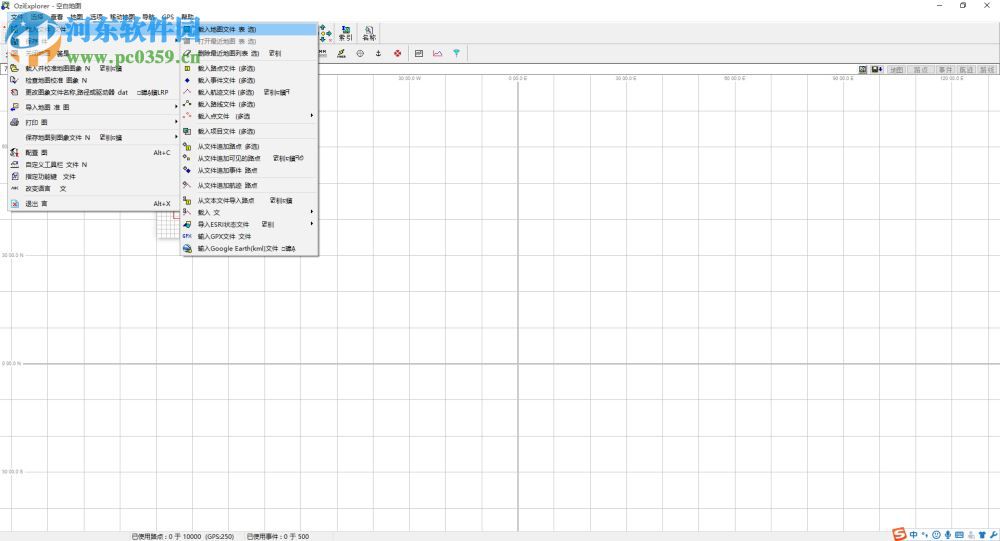
Task: Open the 地图 menu in menu bar
Action: click(77, 17)
